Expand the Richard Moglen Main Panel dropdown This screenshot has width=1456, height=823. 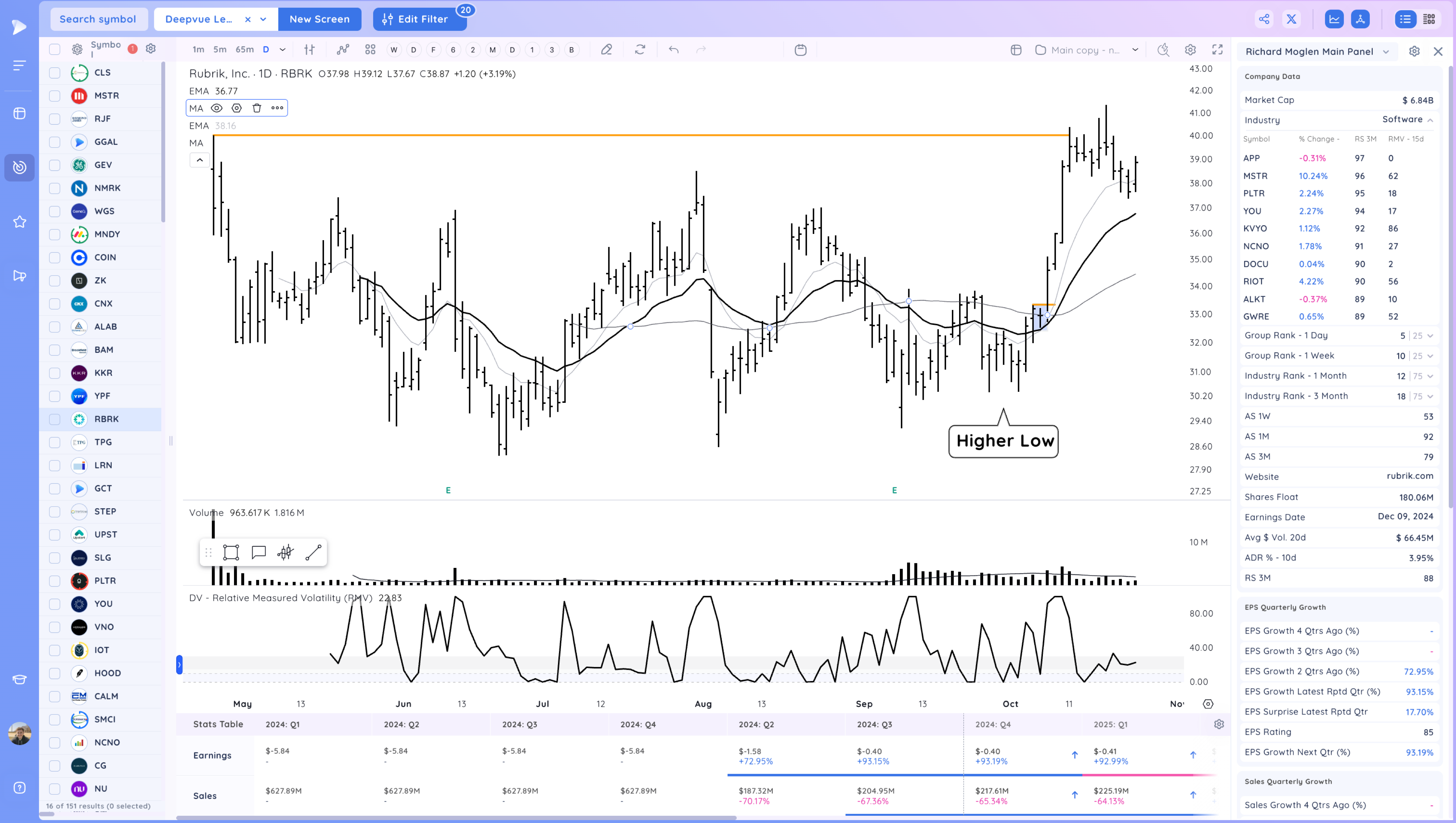(x=1386, y=51)
